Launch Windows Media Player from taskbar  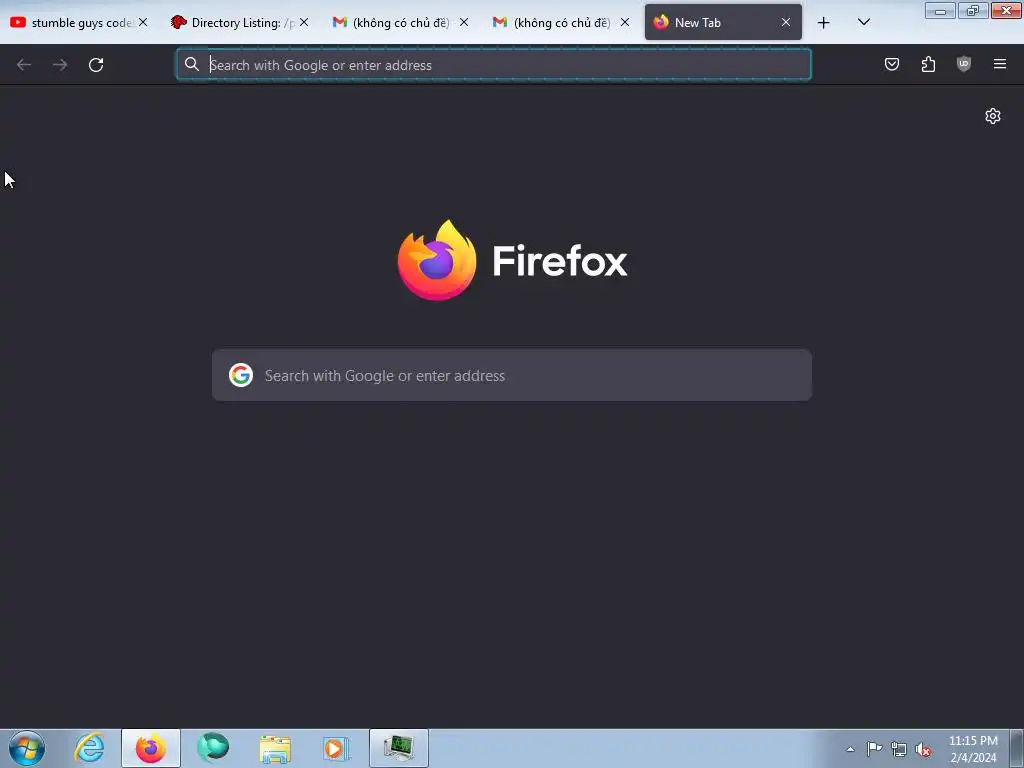[336, 748]
